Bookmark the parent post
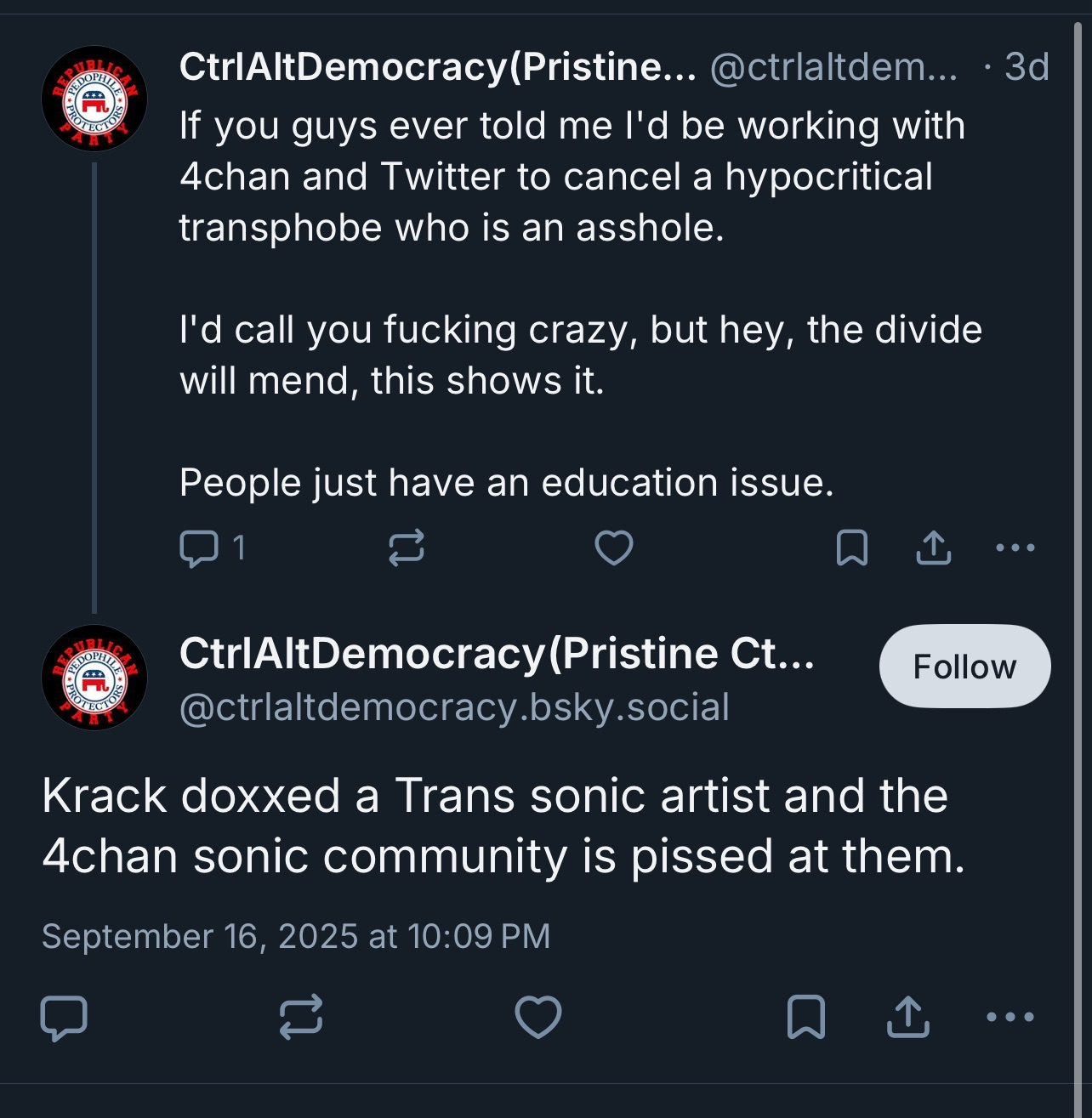 [x=851, y=548]
